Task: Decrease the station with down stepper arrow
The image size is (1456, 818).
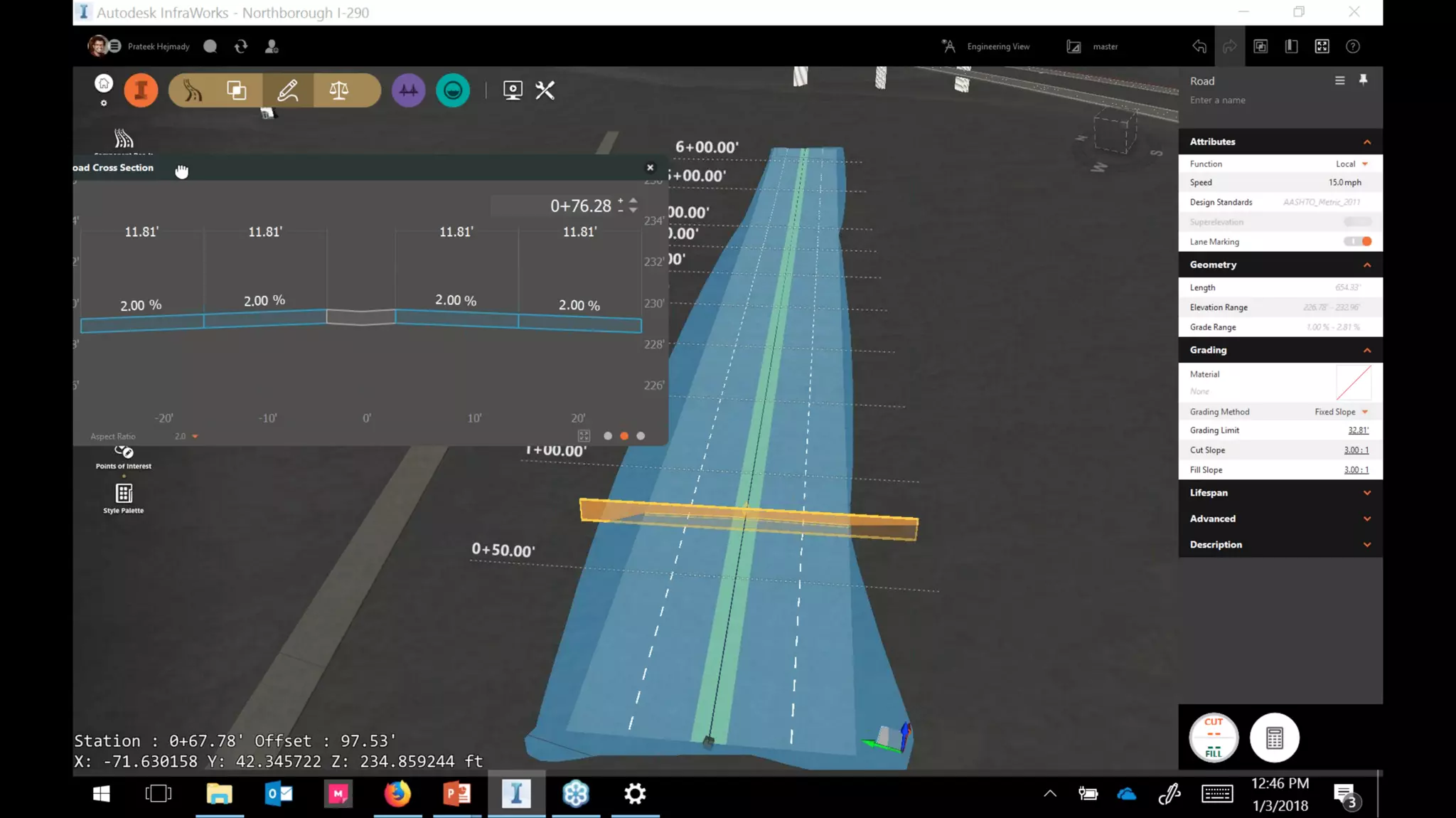Action: (633, 211)
